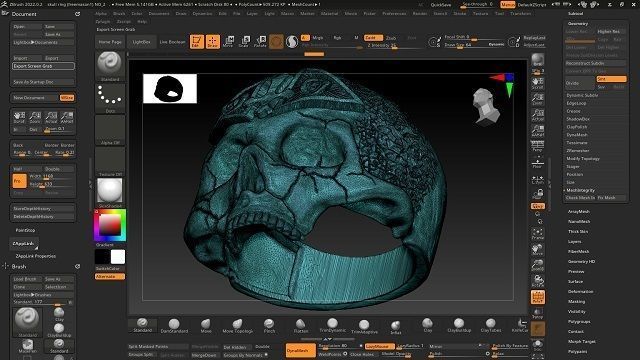The width and height of the screenshot is (640, 360).
Task: Click Export Screen Grab button
Action: 43,66
